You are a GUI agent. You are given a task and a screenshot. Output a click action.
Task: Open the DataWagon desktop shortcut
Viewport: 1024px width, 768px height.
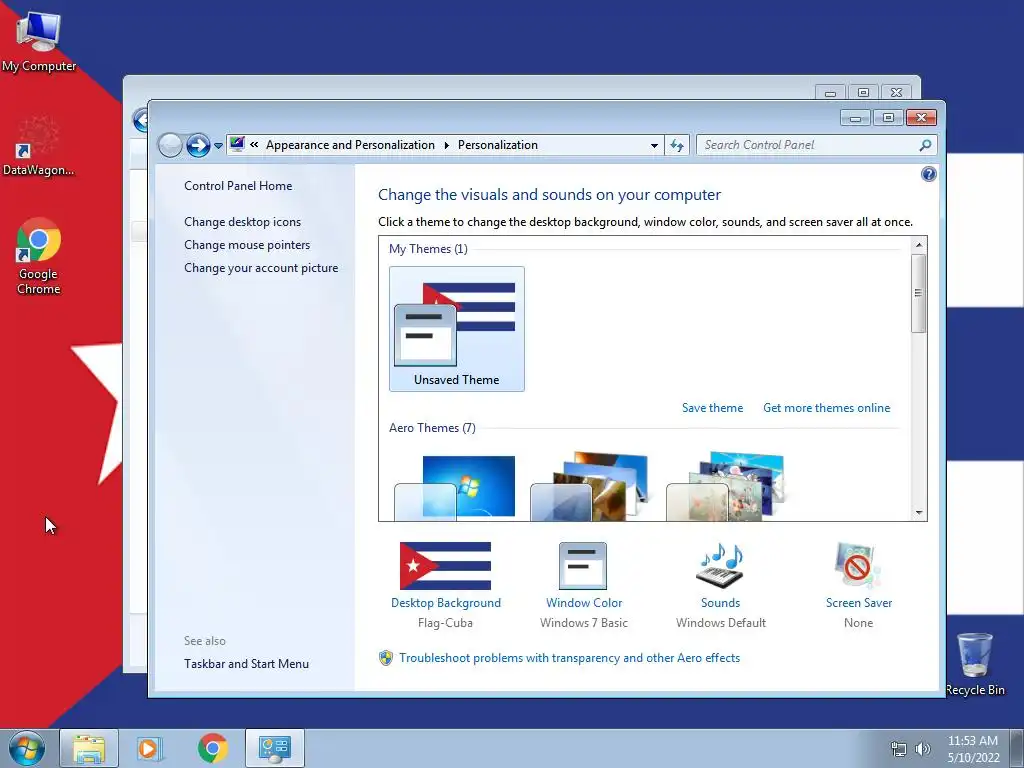pos(38,146)
